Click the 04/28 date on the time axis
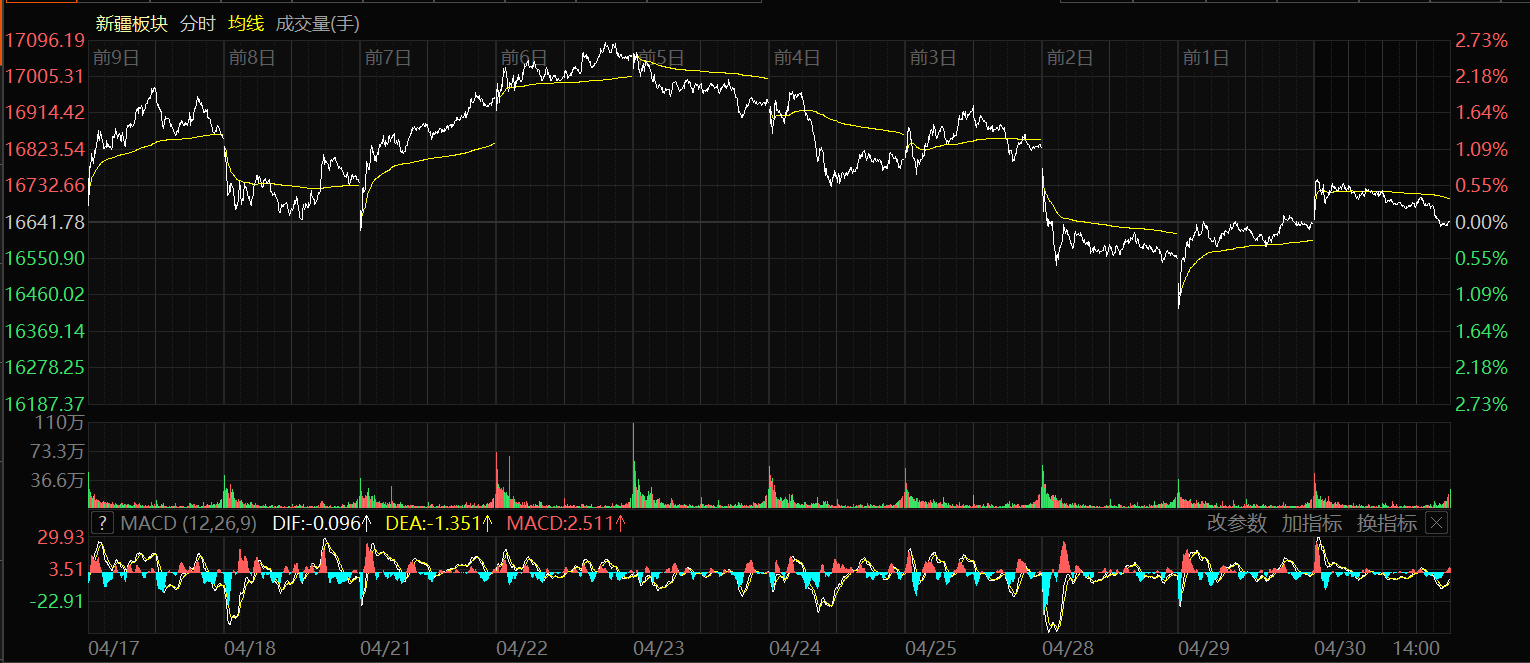Viewport: 1530px width, 663px height. (x=1067, y=648)
